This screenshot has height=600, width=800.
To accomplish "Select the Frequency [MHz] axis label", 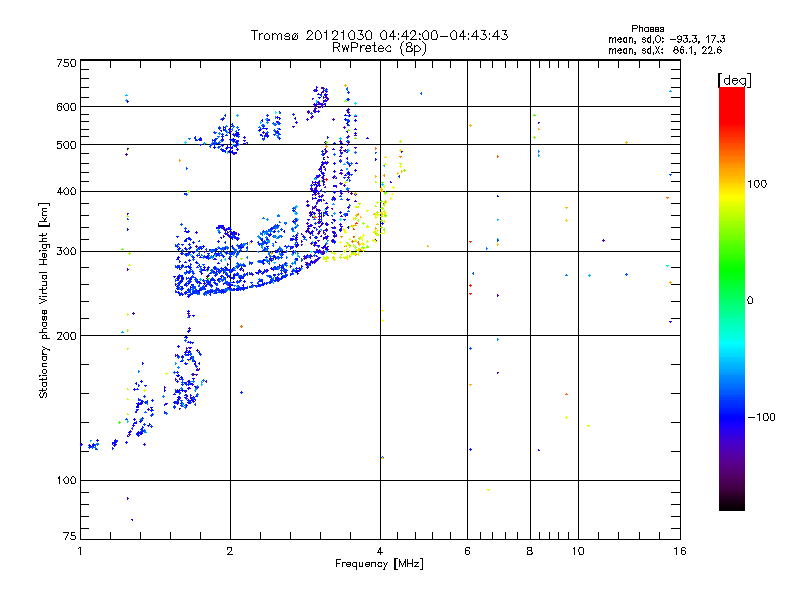I will (x=379, y=566).
